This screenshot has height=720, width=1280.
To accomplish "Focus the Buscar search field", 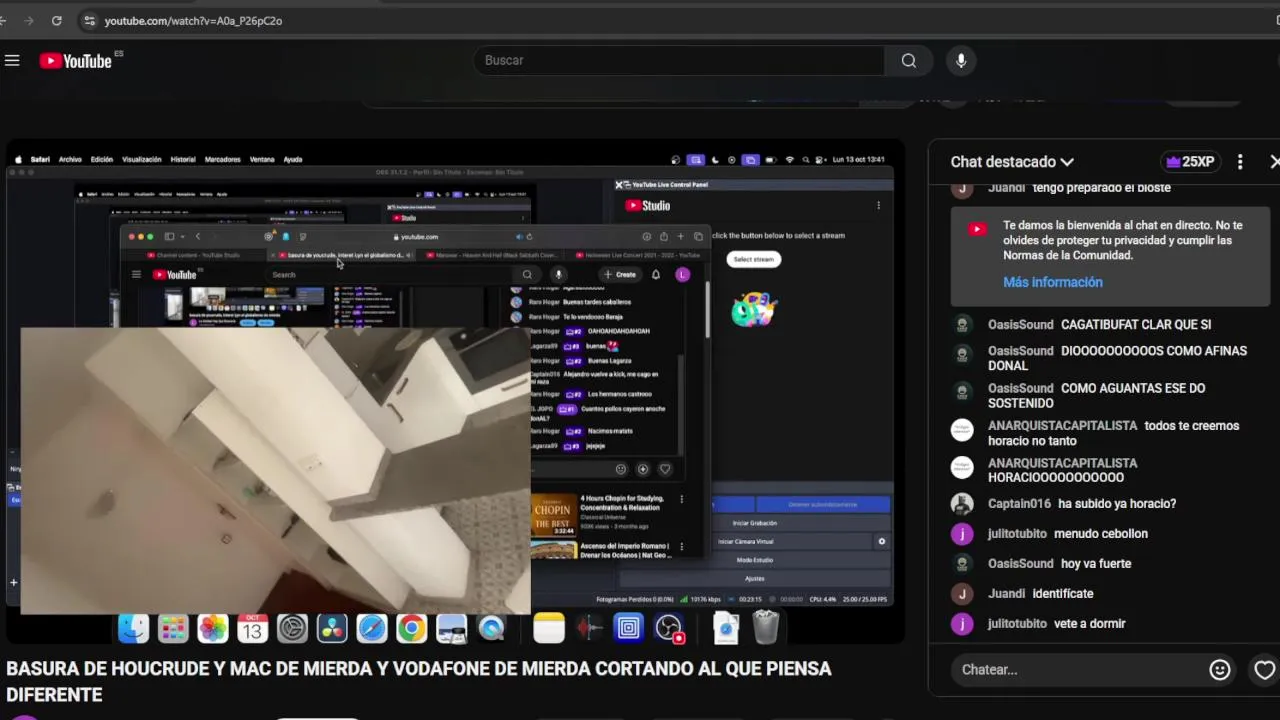I will (x=679, y=61).
